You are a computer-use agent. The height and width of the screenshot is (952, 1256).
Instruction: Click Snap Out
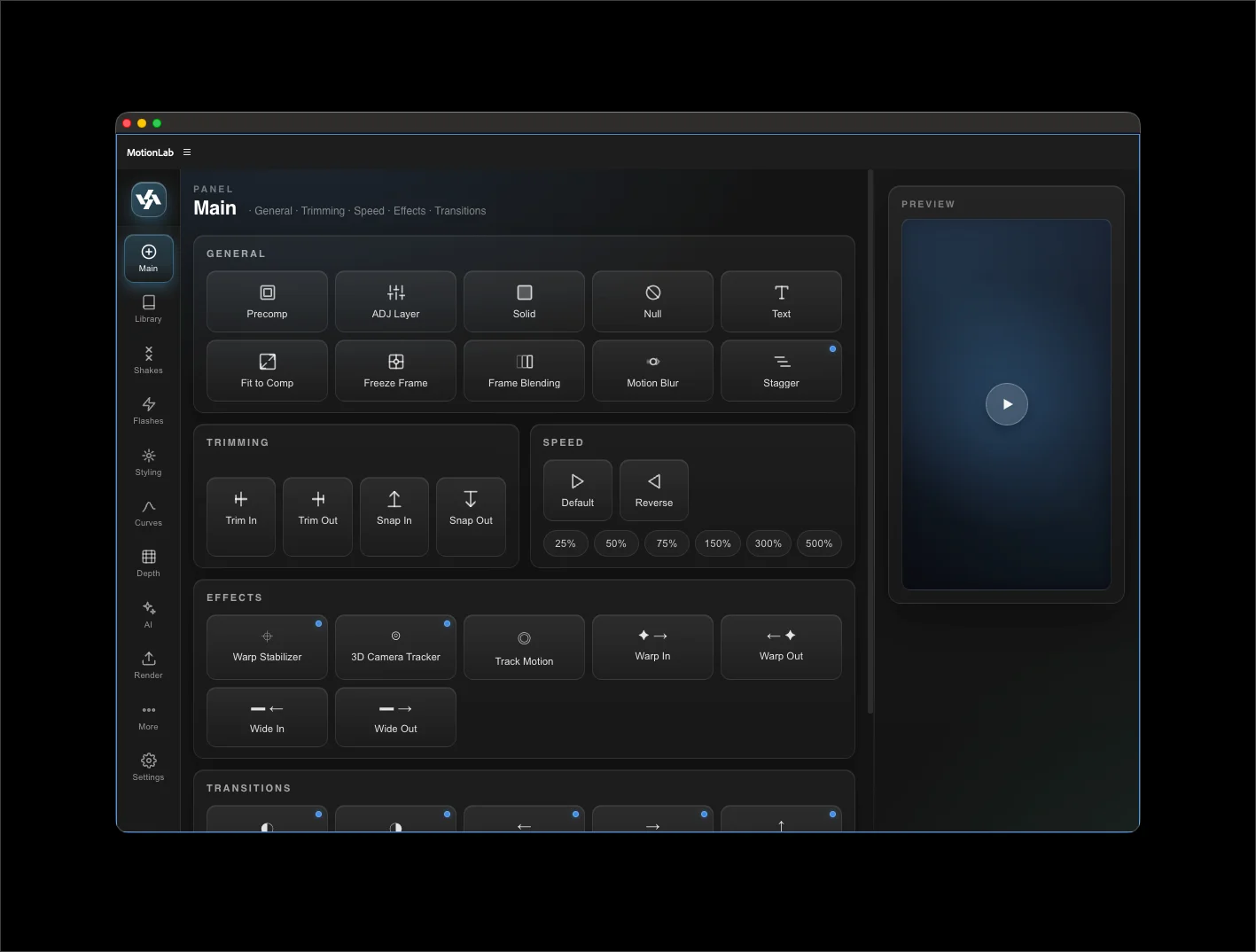tap(471, 517)
